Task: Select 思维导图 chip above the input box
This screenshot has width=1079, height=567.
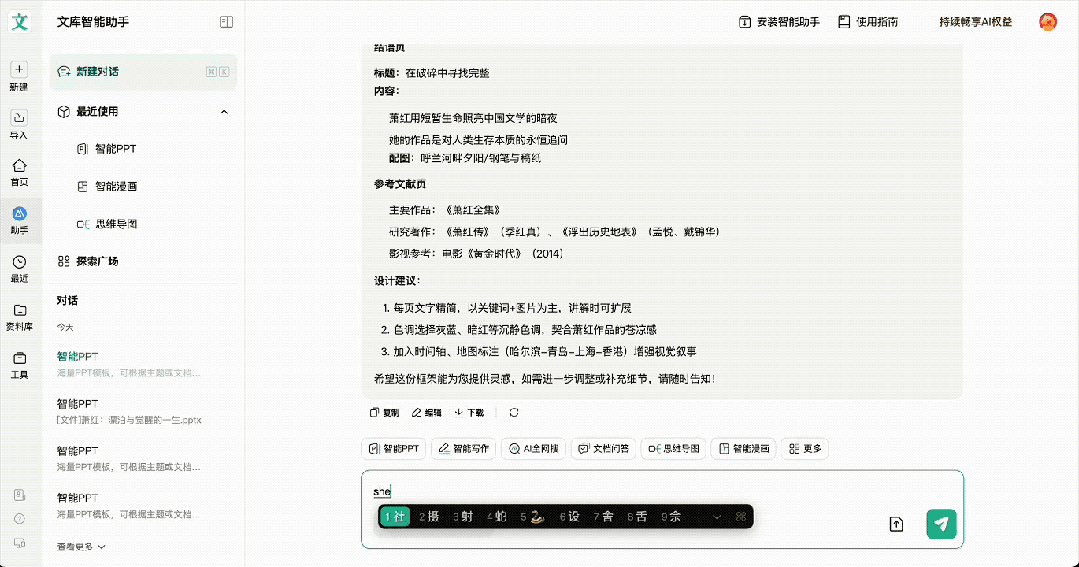Action: click(x=673, y=449)
